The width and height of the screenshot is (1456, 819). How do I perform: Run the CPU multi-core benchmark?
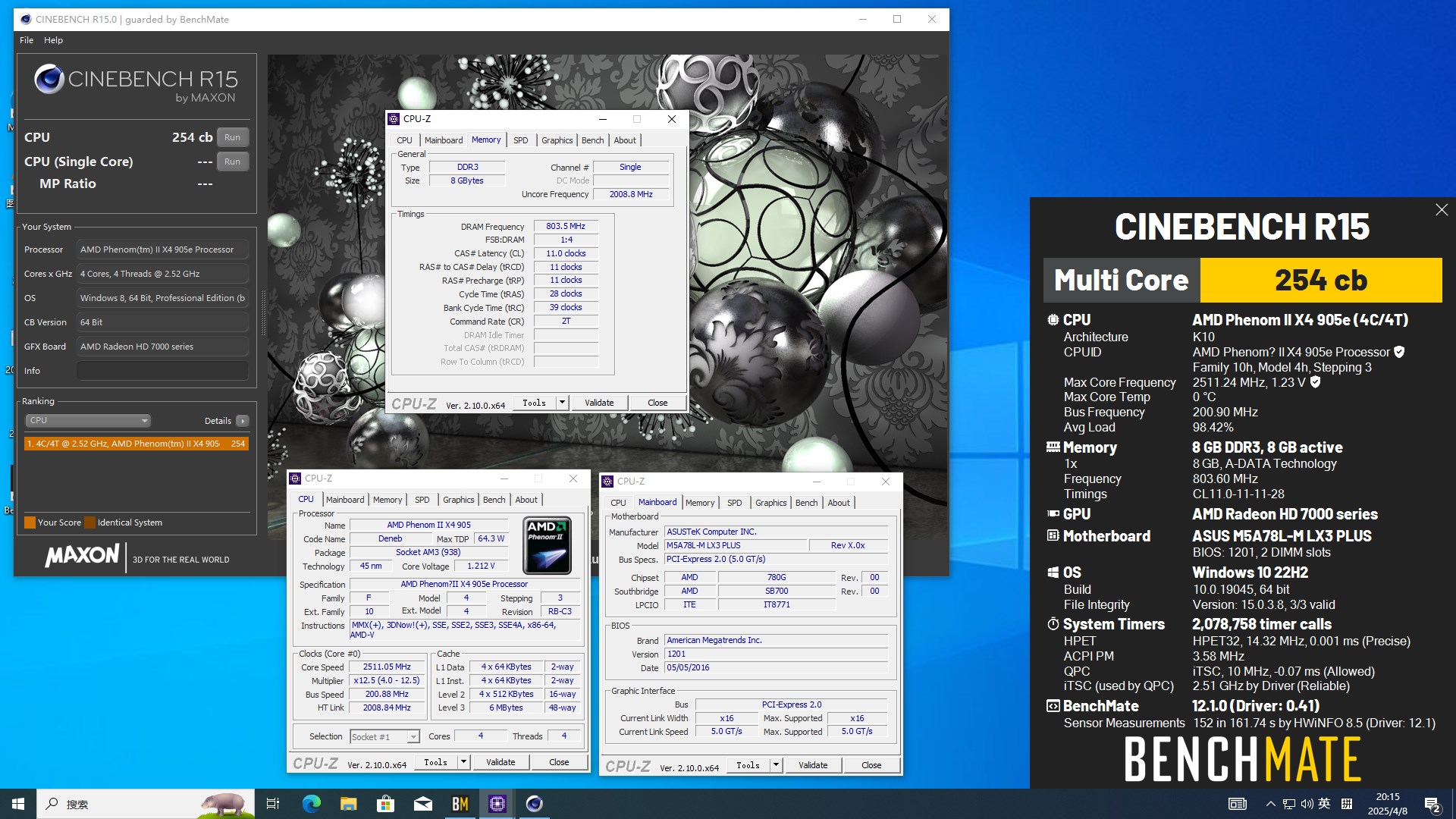pos(233,137)
